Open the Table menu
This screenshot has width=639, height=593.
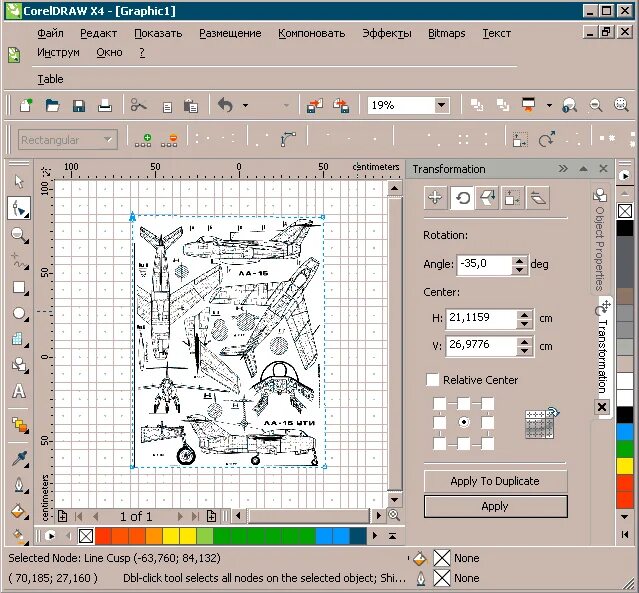click(51, 79)
